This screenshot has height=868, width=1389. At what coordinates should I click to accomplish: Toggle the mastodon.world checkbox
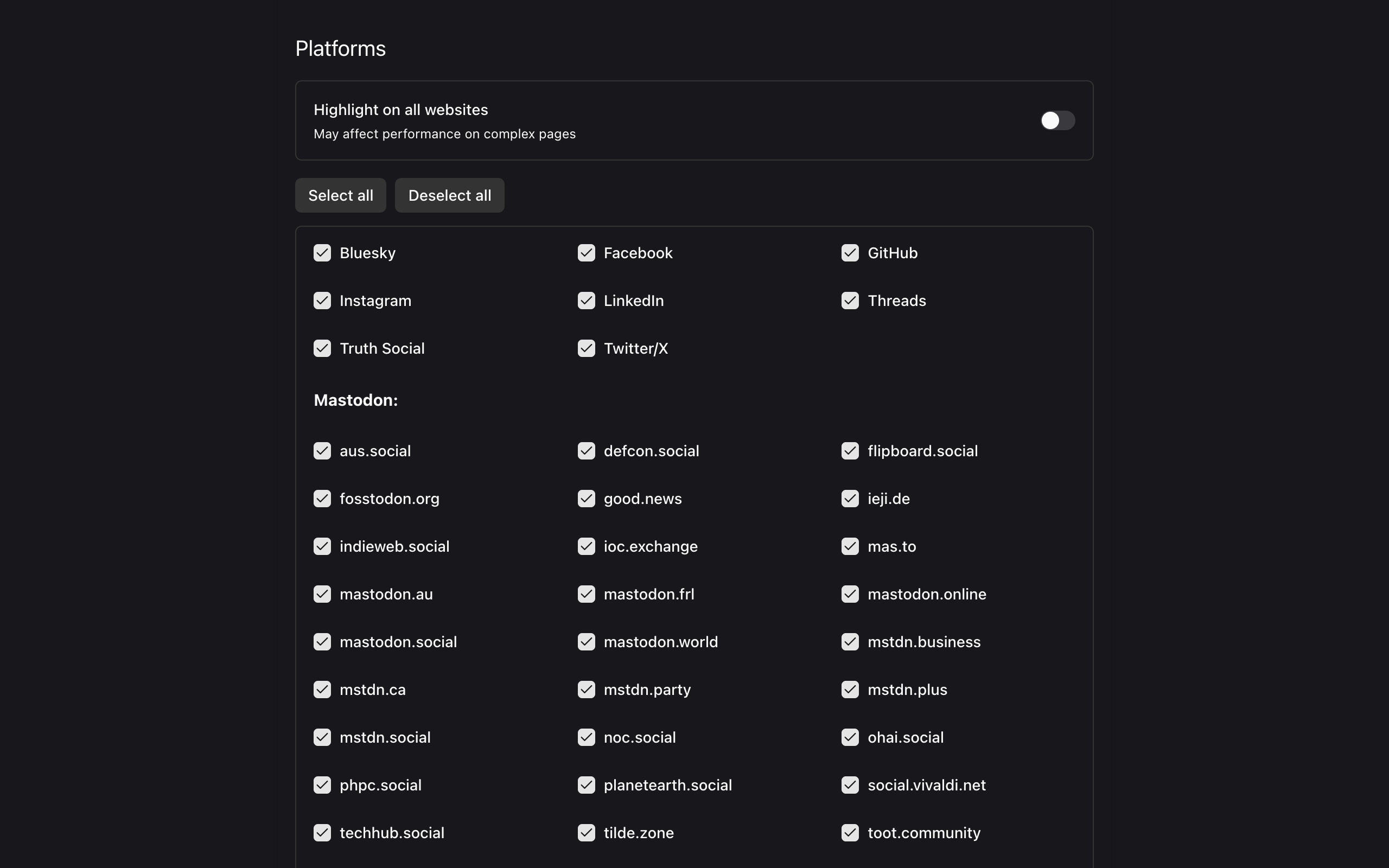(x=586, y=641)
